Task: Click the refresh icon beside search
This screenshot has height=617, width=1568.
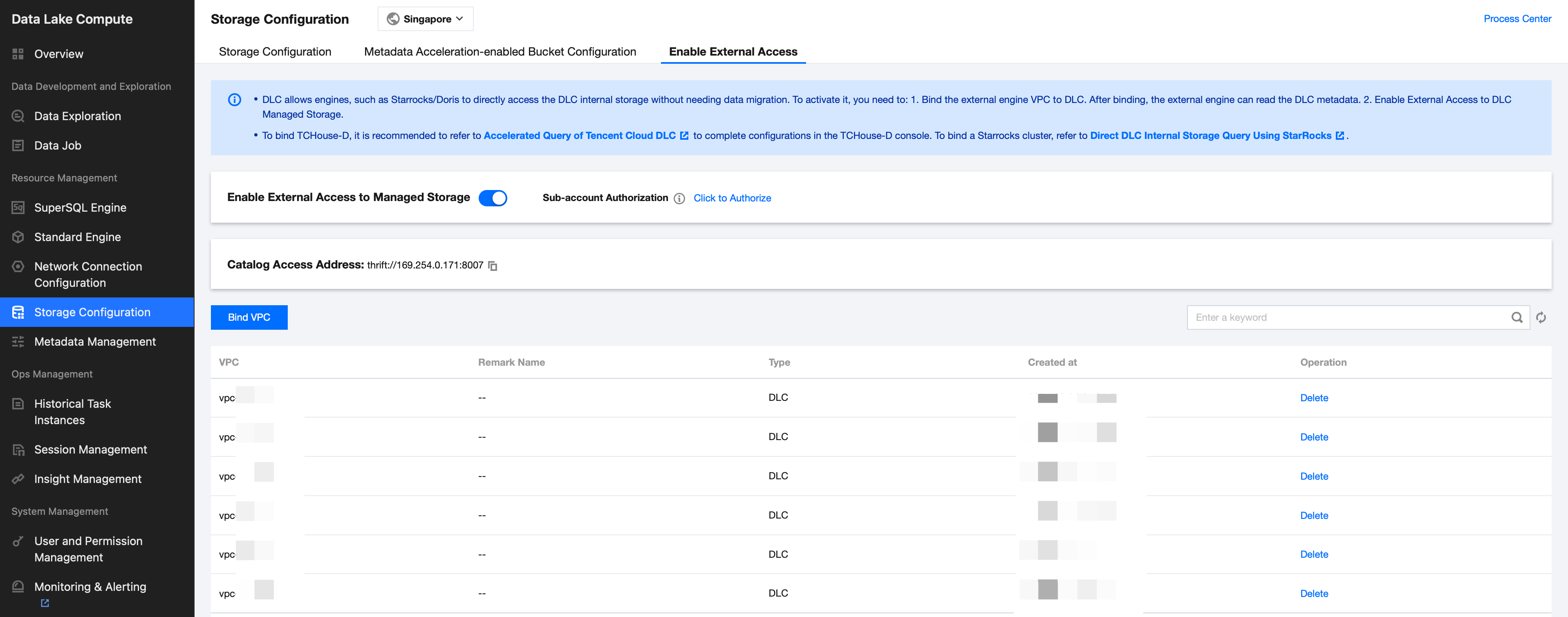Action: click(1541, 317)
